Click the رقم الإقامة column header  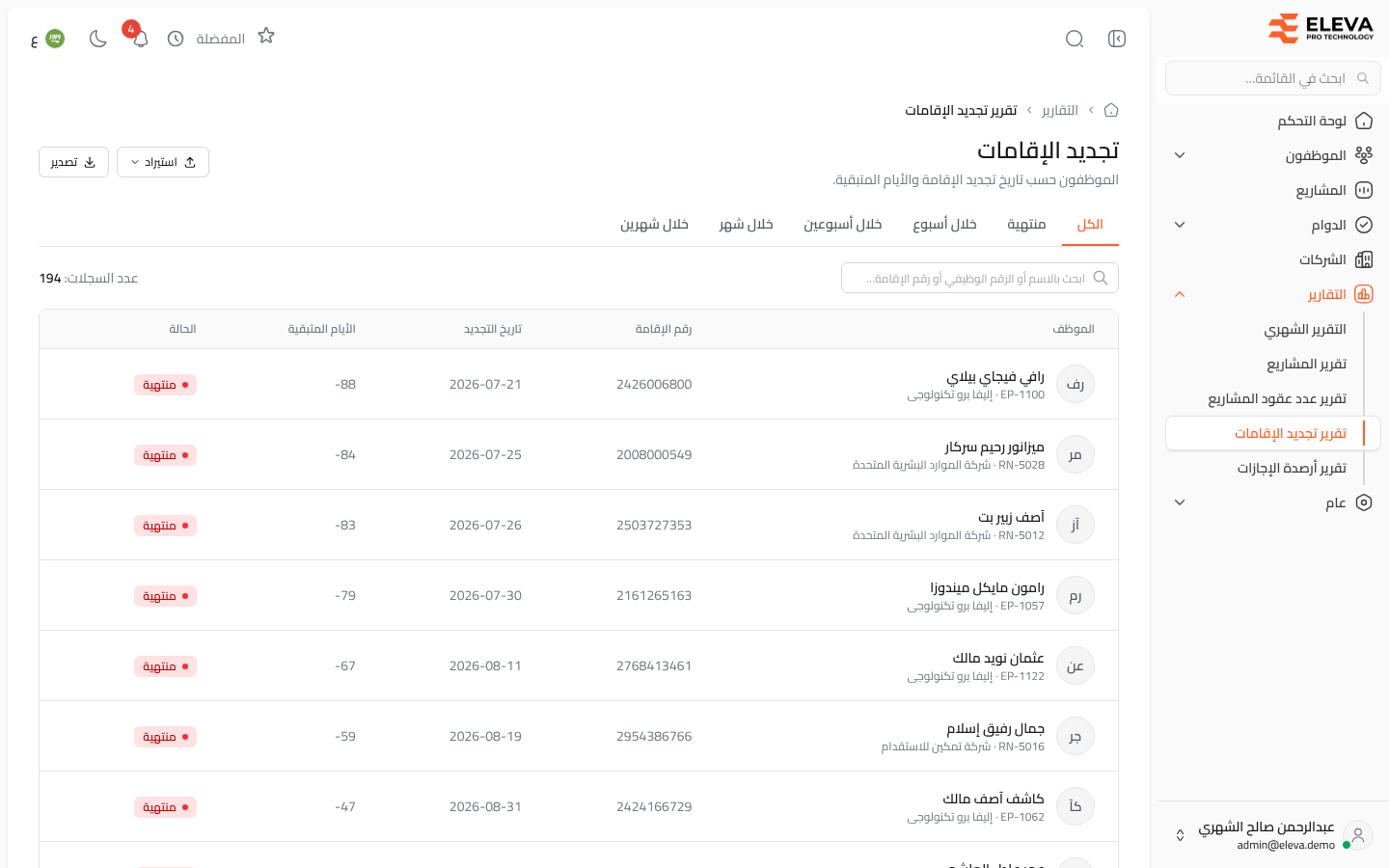tap(664, 329)
